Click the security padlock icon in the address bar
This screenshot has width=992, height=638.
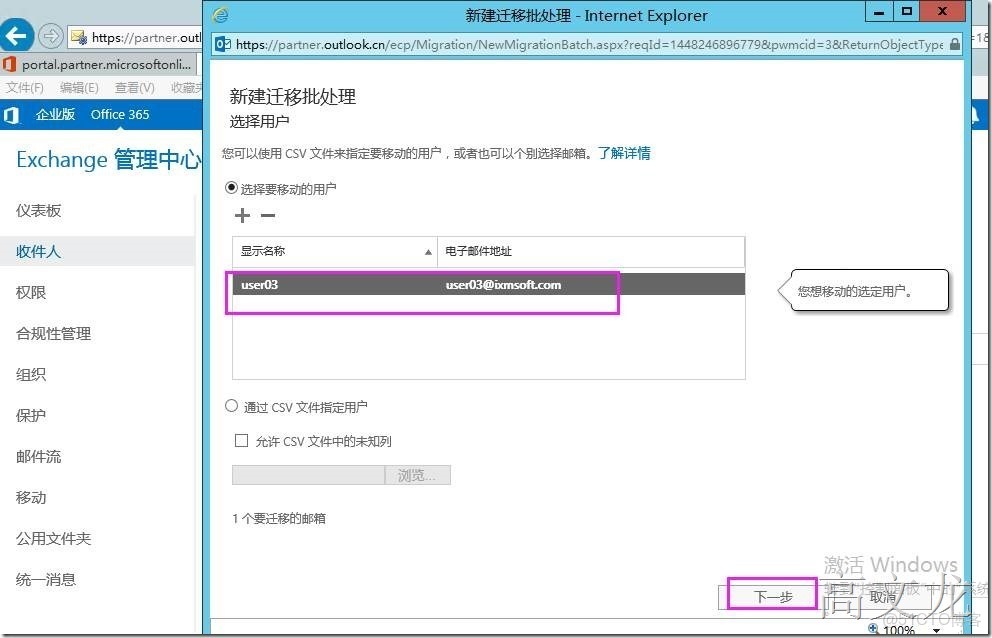tap(956, 44)
